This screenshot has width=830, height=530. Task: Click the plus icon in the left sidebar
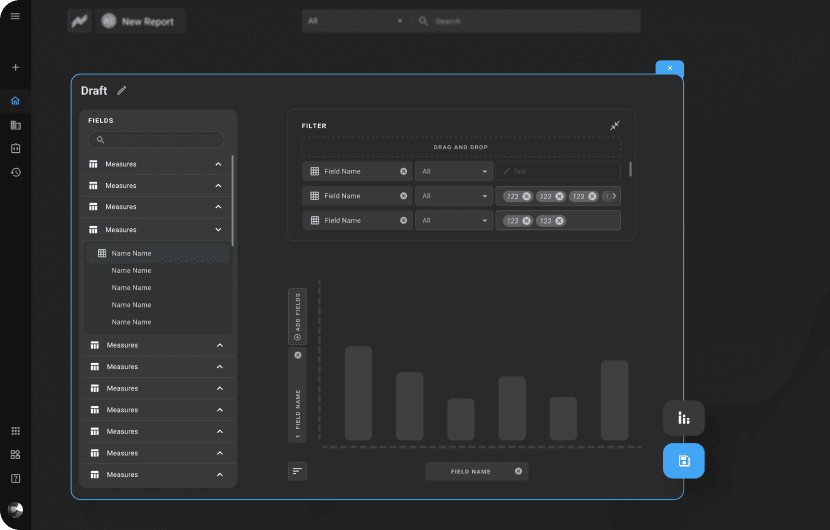15,67
